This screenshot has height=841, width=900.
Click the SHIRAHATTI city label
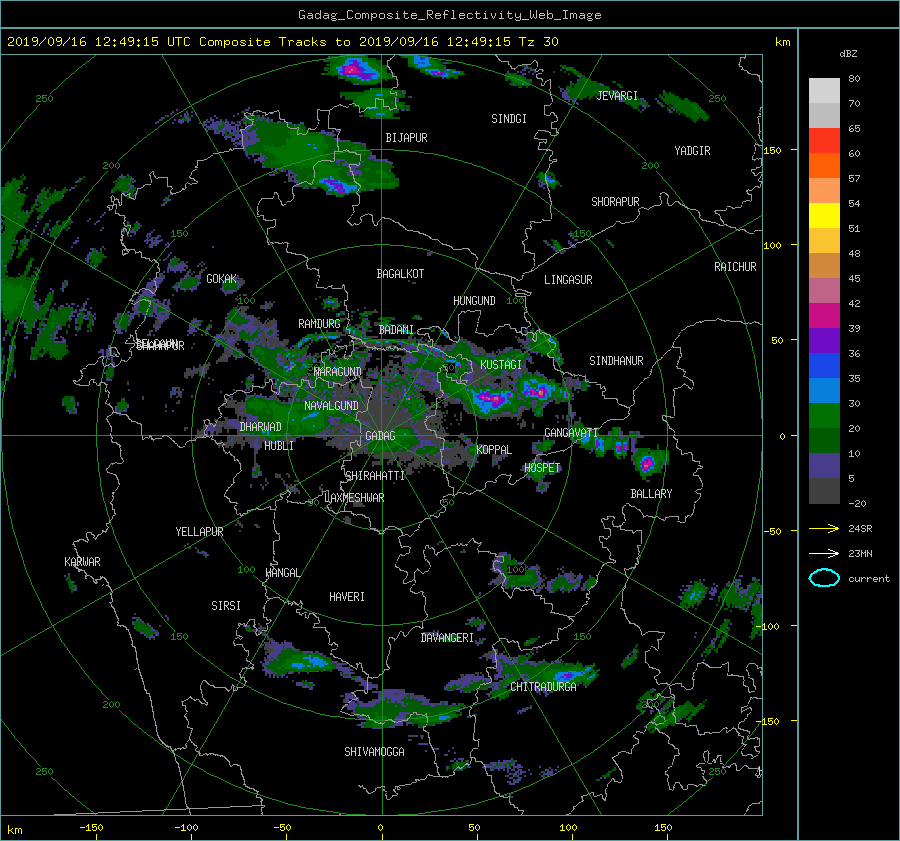tap(375, 476)
